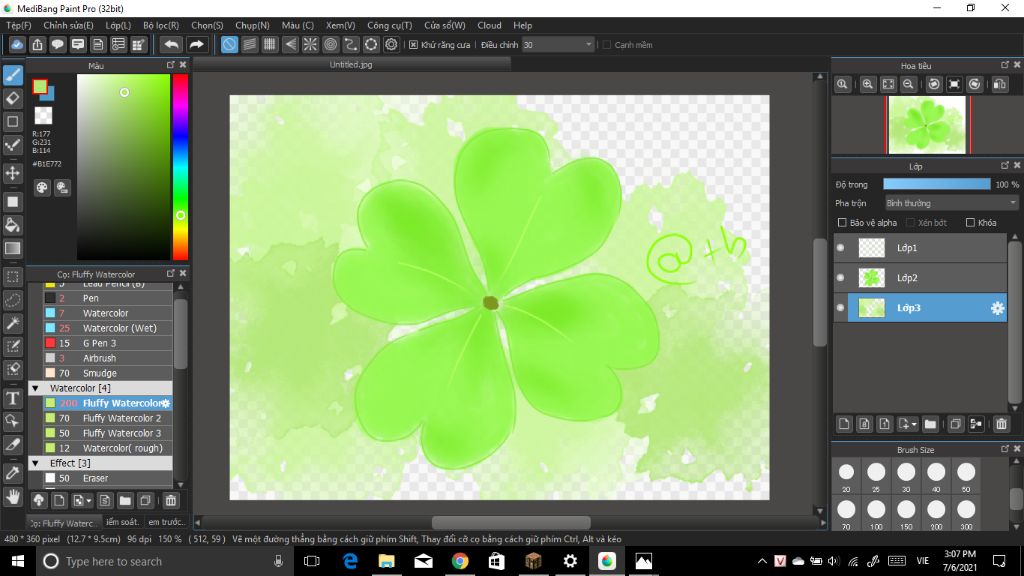This screenshot has width=1024, height=576.
Task: Select the Eraser tool in left toolbar
Action: tap(12, 99)
